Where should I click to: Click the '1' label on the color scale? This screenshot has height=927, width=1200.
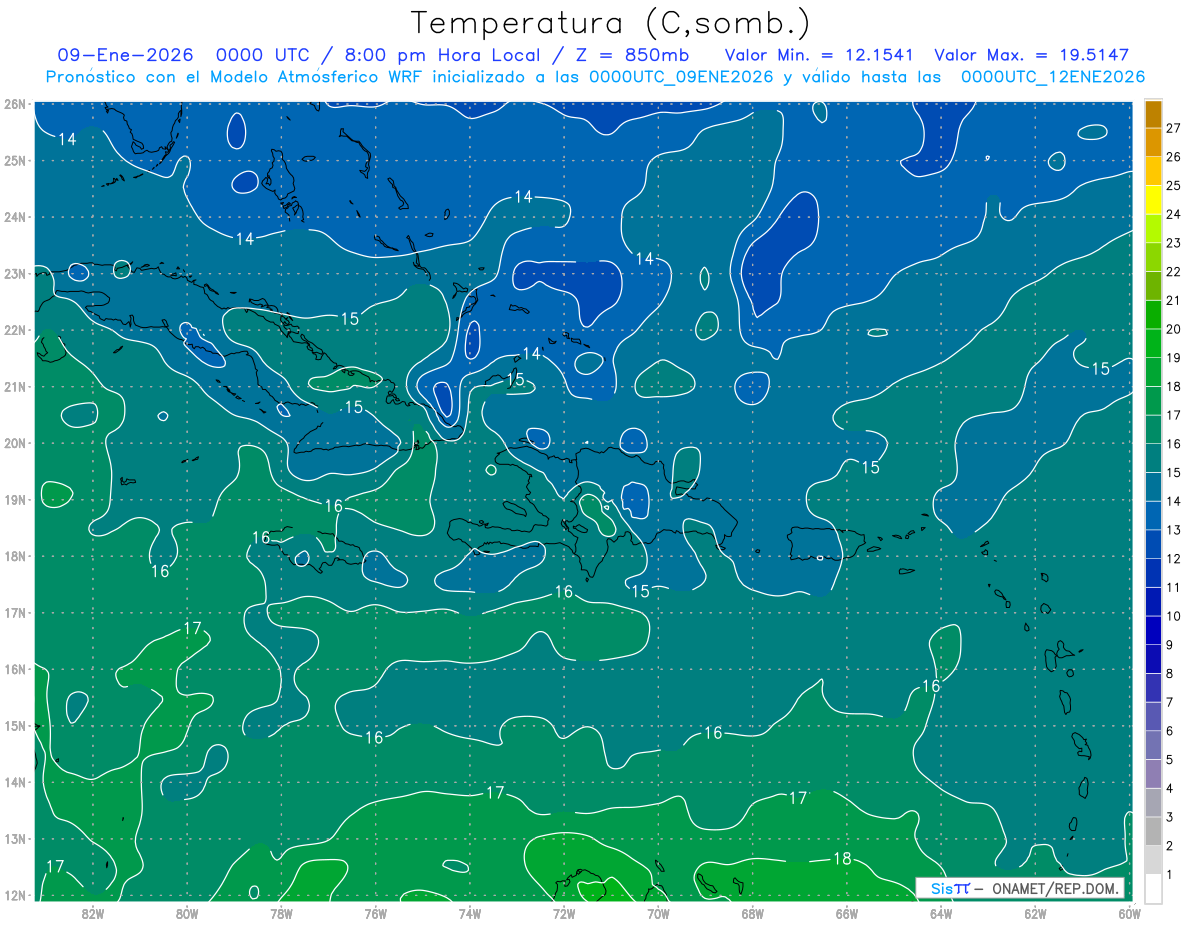1169,875
